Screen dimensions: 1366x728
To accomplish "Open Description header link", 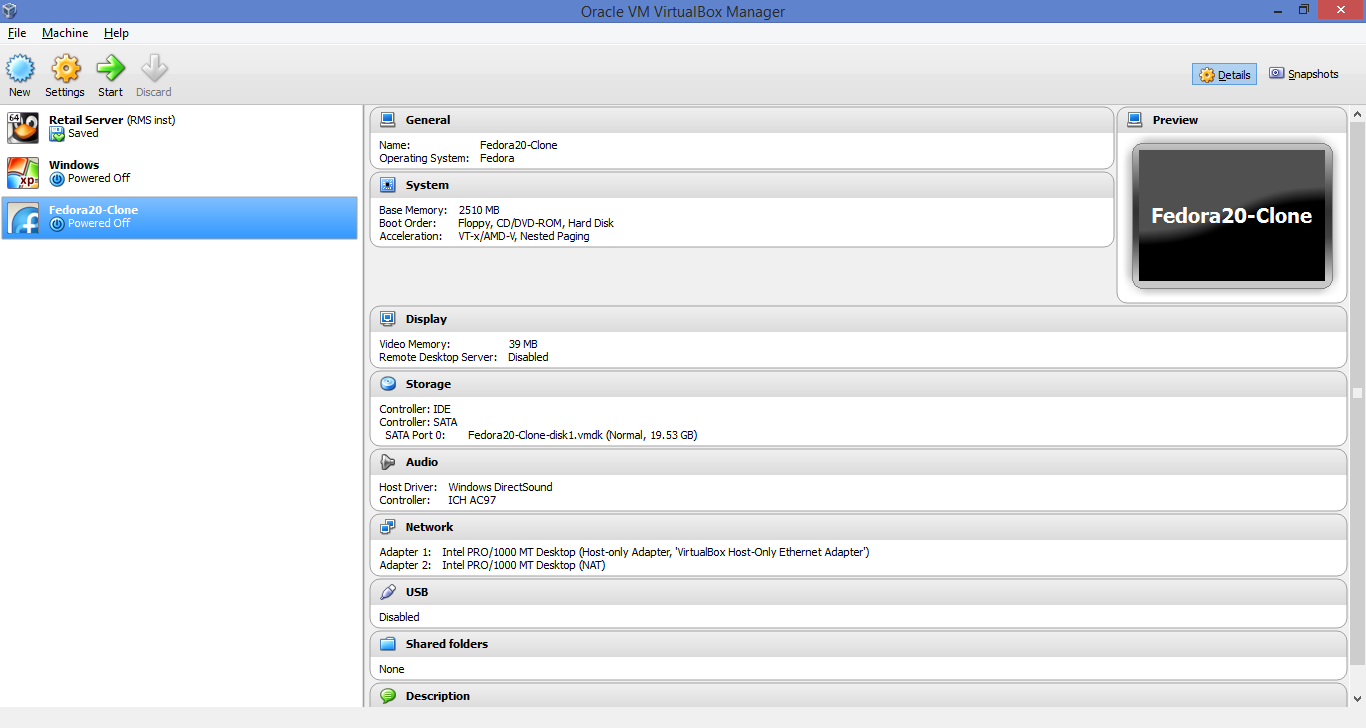I will tap(438, 696).
